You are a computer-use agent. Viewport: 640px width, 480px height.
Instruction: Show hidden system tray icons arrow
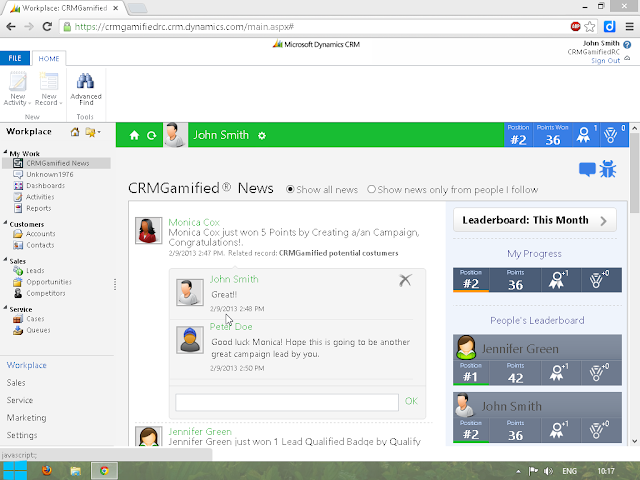pyautogui.click(x=518, y=471)
